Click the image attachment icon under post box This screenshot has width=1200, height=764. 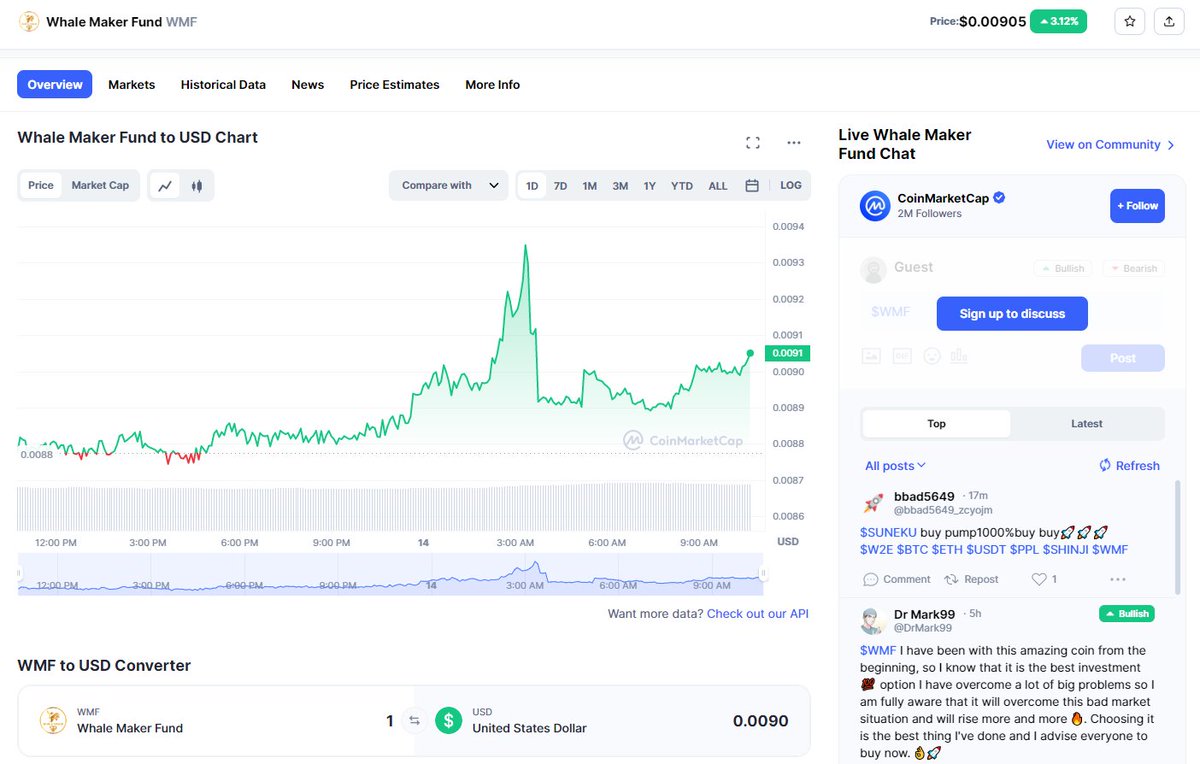(871, 355)
